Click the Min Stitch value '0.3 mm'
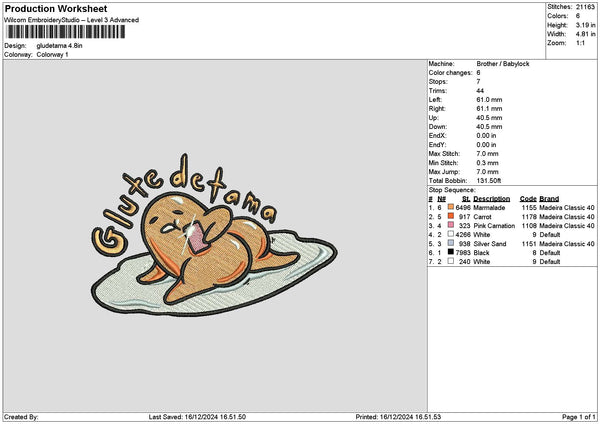The height and width of the screenshot is (424, 600). tap(487, 163)
